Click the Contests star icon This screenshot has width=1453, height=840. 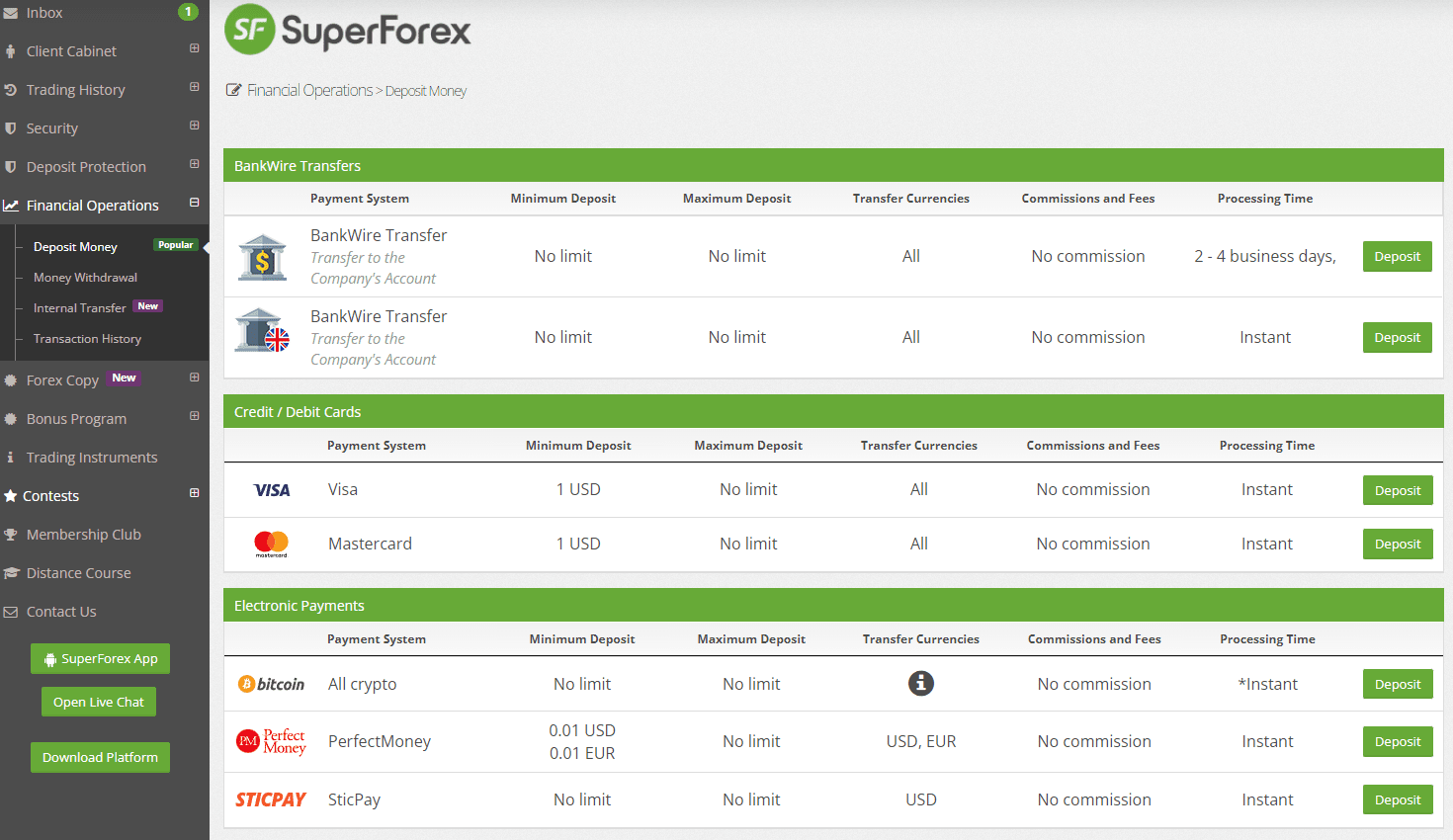10,496
